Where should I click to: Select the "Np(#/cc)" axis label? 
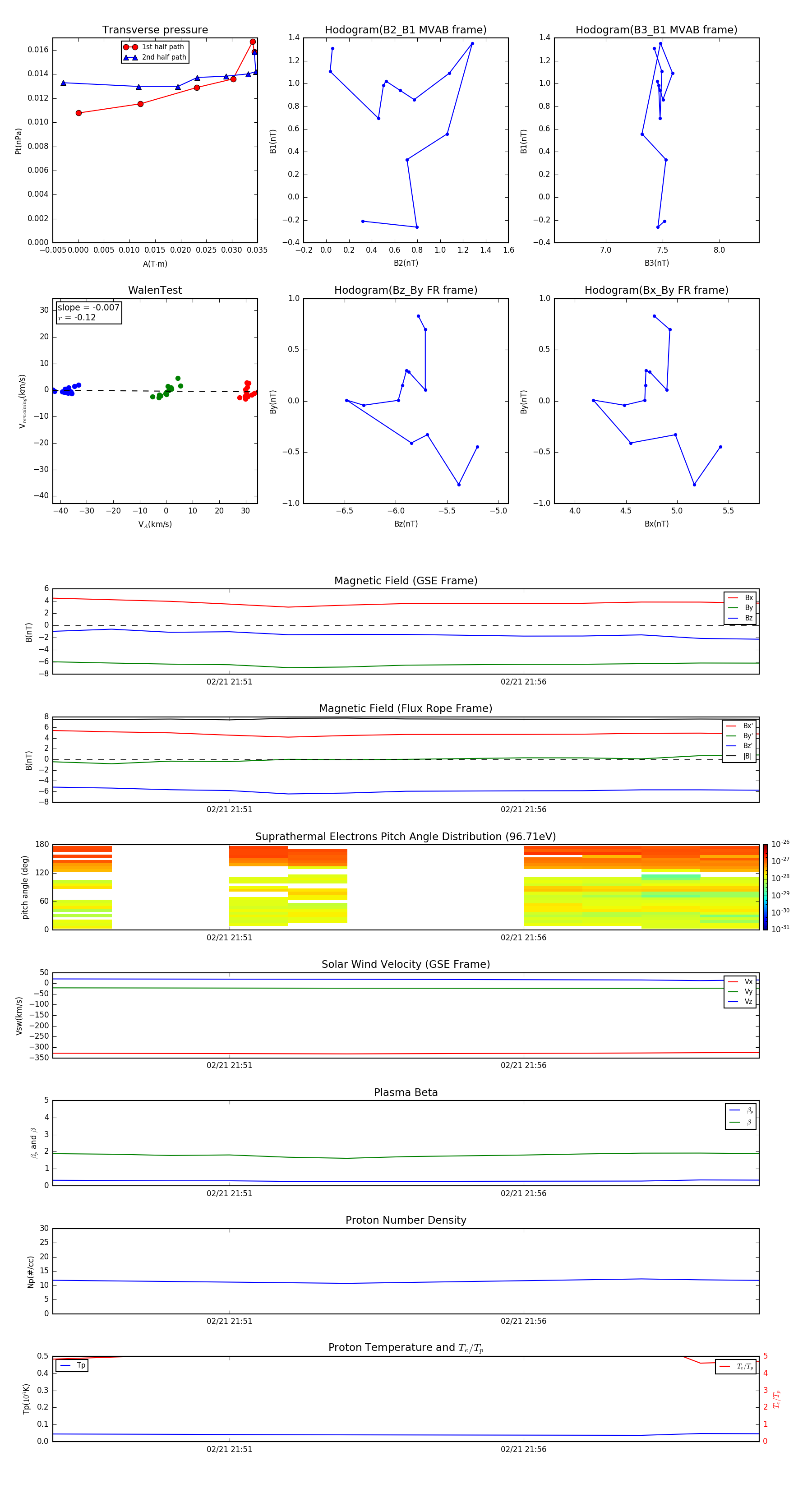tap(31, 1272)
